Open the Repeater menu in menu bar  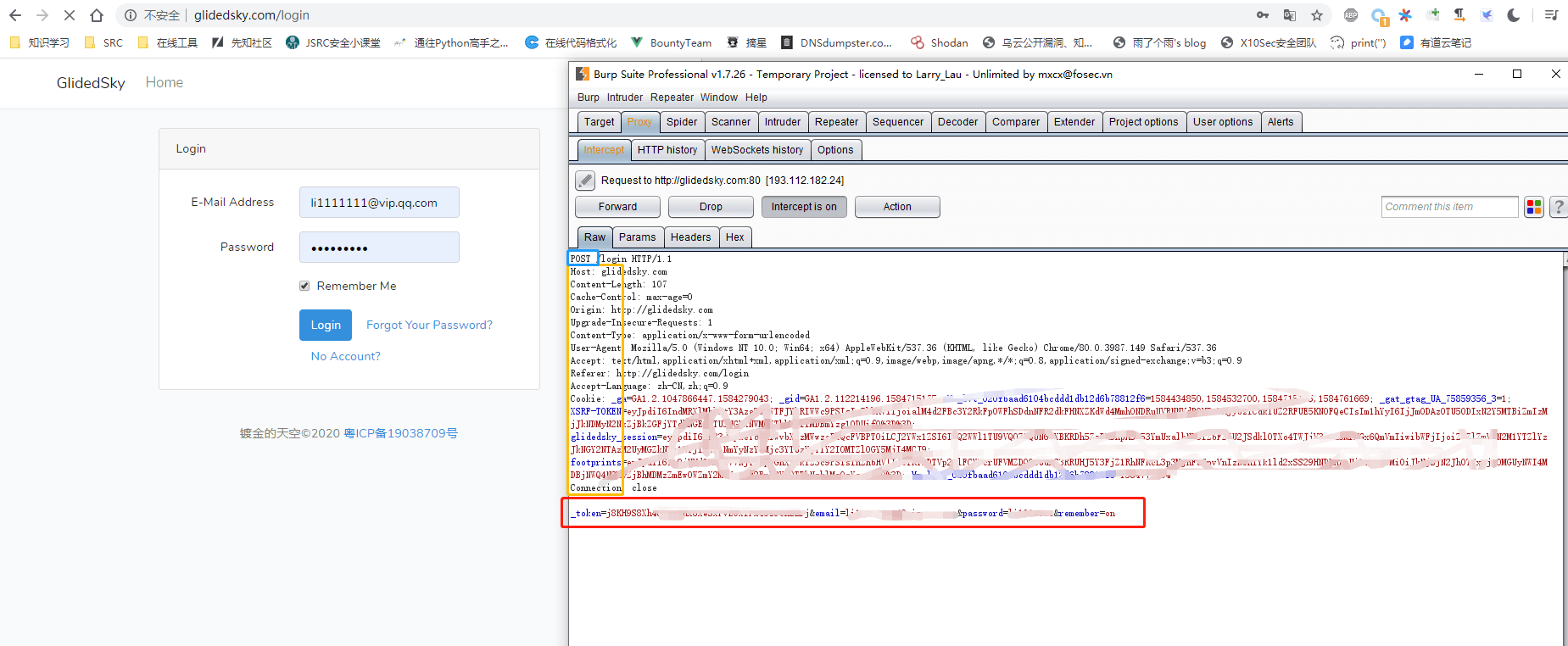tap(672, 97)
